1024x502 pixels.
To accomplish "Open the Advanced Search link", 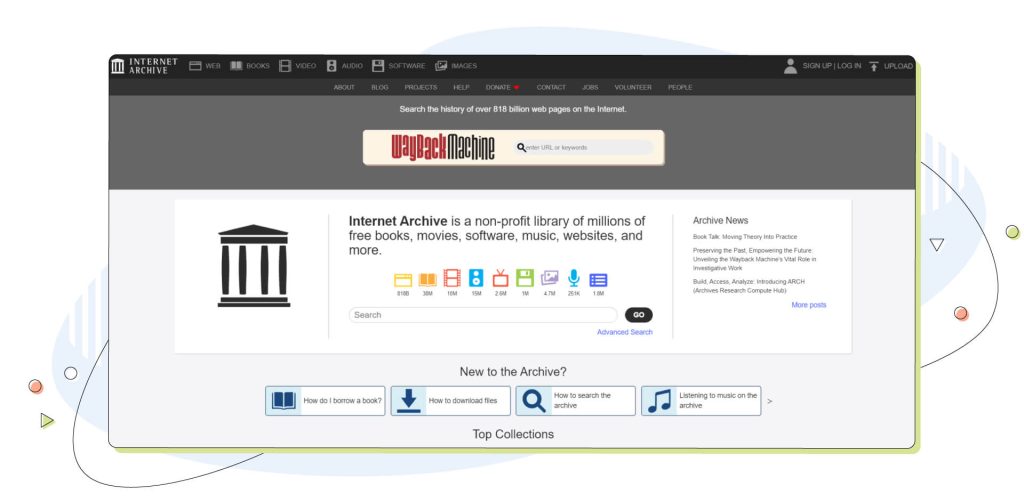I will (624, 332).
